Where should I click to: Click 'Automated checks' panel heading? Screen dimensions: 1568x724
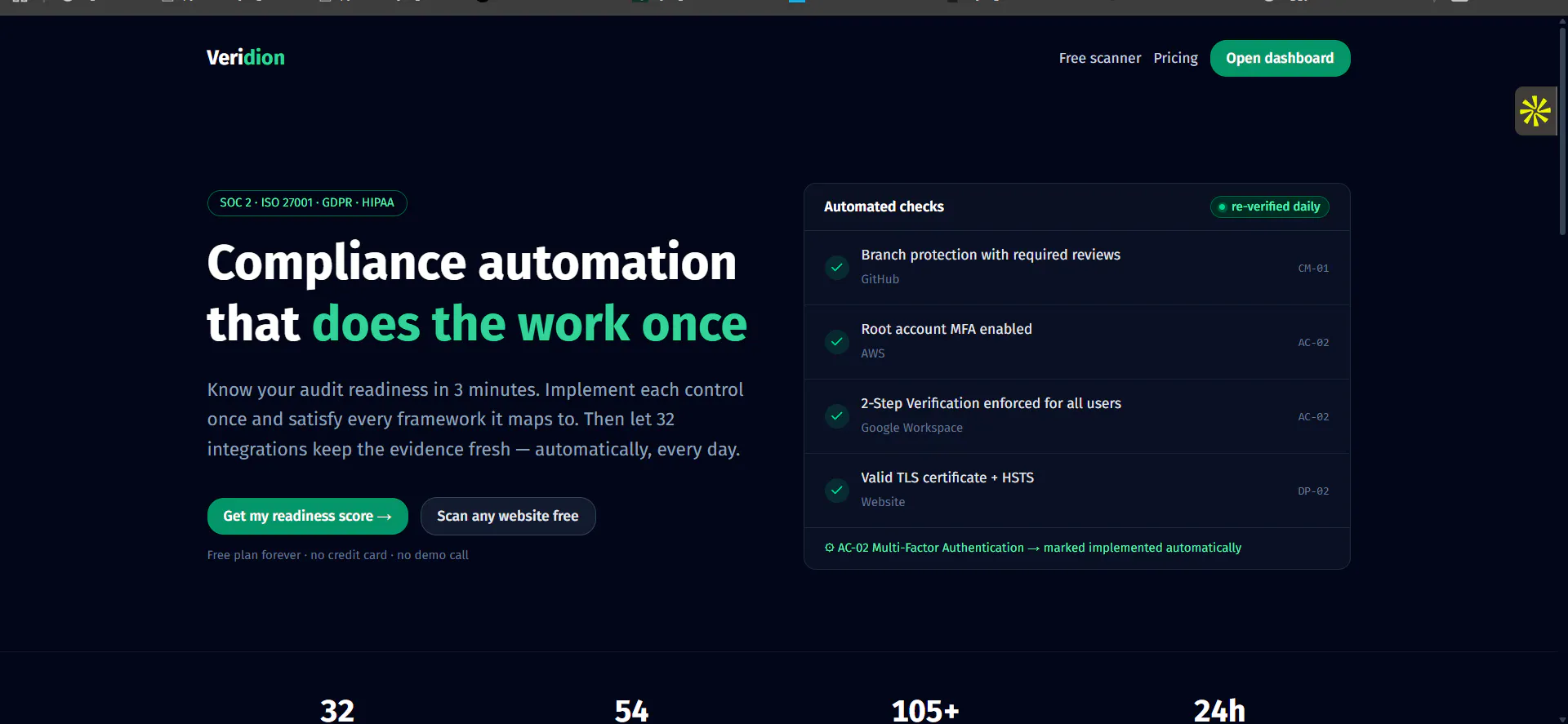click(884, 207)
